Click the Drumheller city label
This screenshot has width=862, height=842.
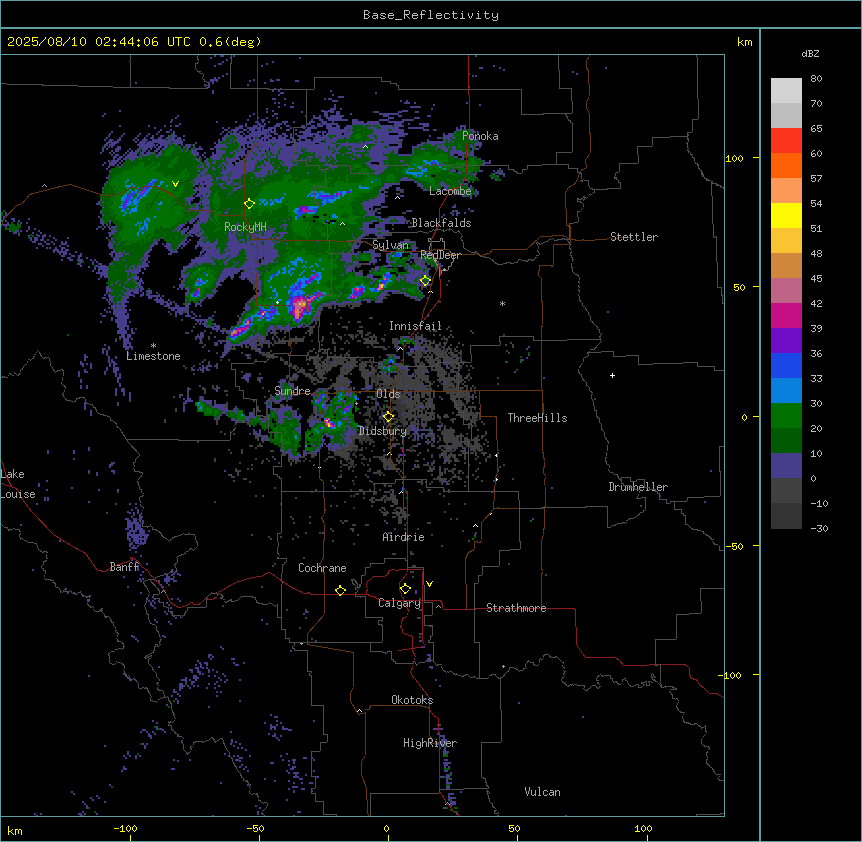tap(638, 487)
